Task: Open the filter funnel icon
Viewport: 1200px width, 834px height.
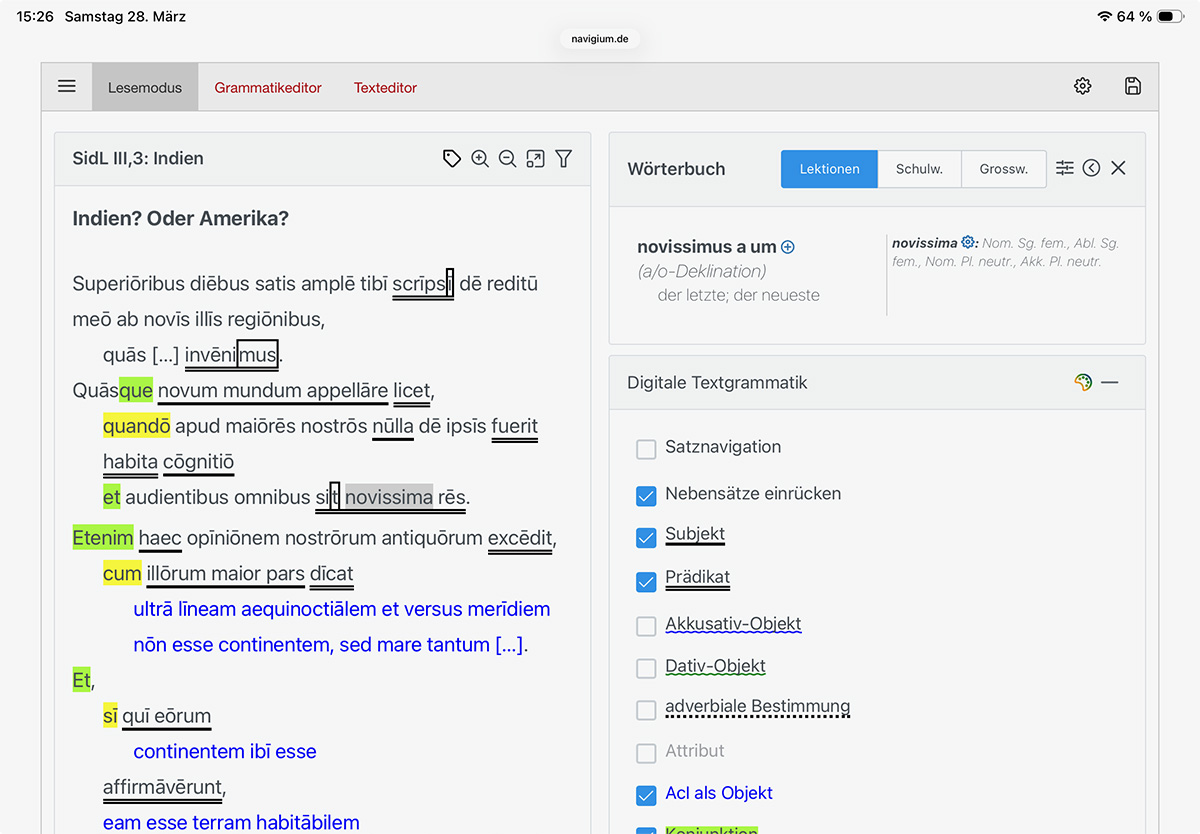Action: click(x=564, y=159)
